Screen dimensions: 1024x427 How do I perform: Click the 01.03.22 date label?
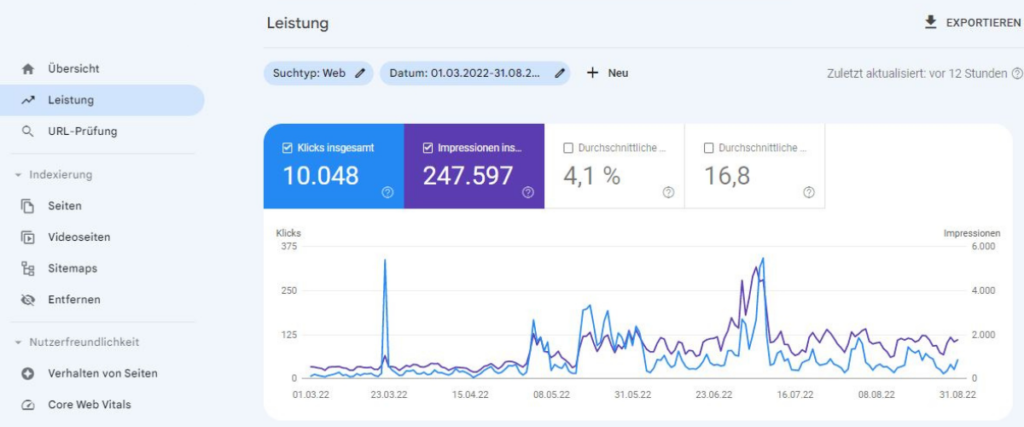click(x=311, y=395)
